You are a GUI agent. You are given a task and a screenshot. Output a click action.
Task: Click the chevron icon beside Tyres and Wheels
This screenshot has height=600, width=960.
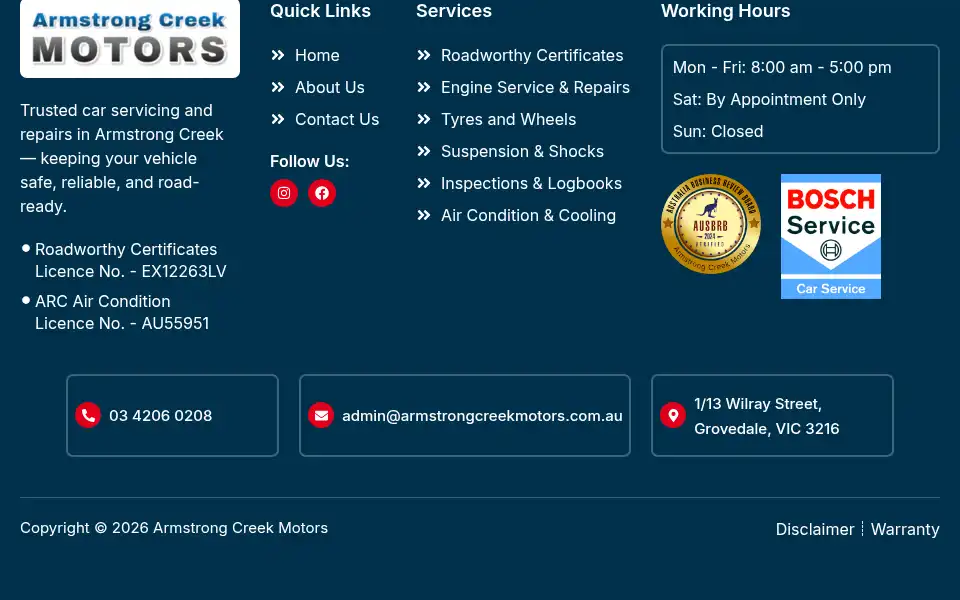[424, 119]
